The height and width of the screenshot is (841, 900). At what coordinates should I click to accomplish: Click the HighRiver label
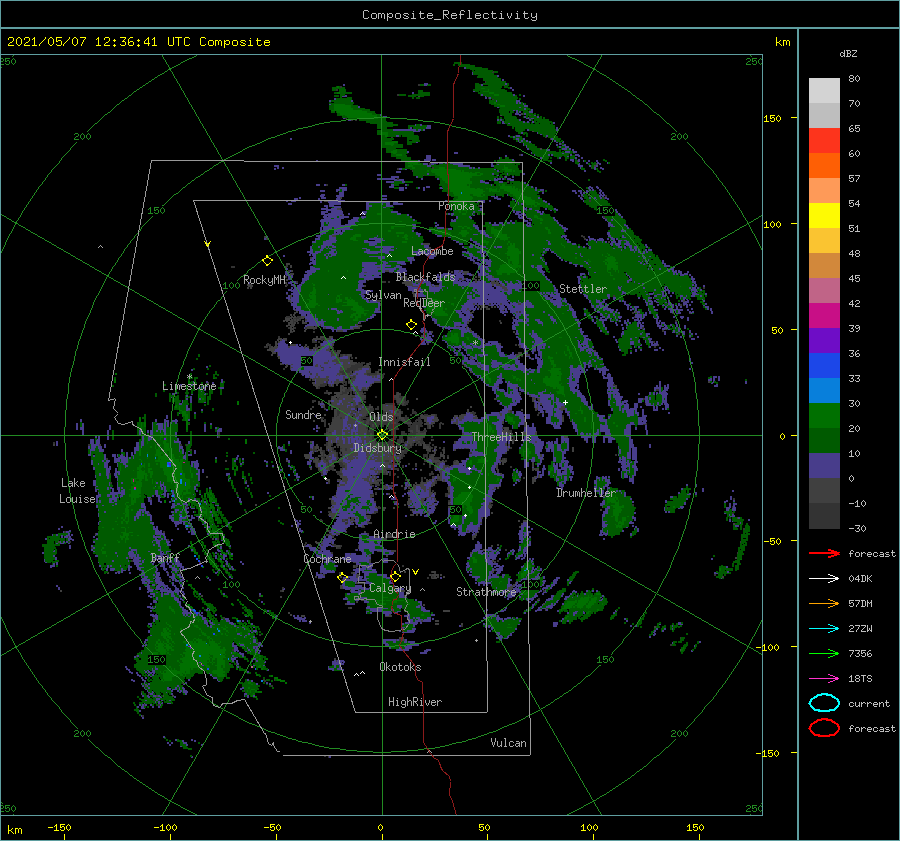(415, 702)
